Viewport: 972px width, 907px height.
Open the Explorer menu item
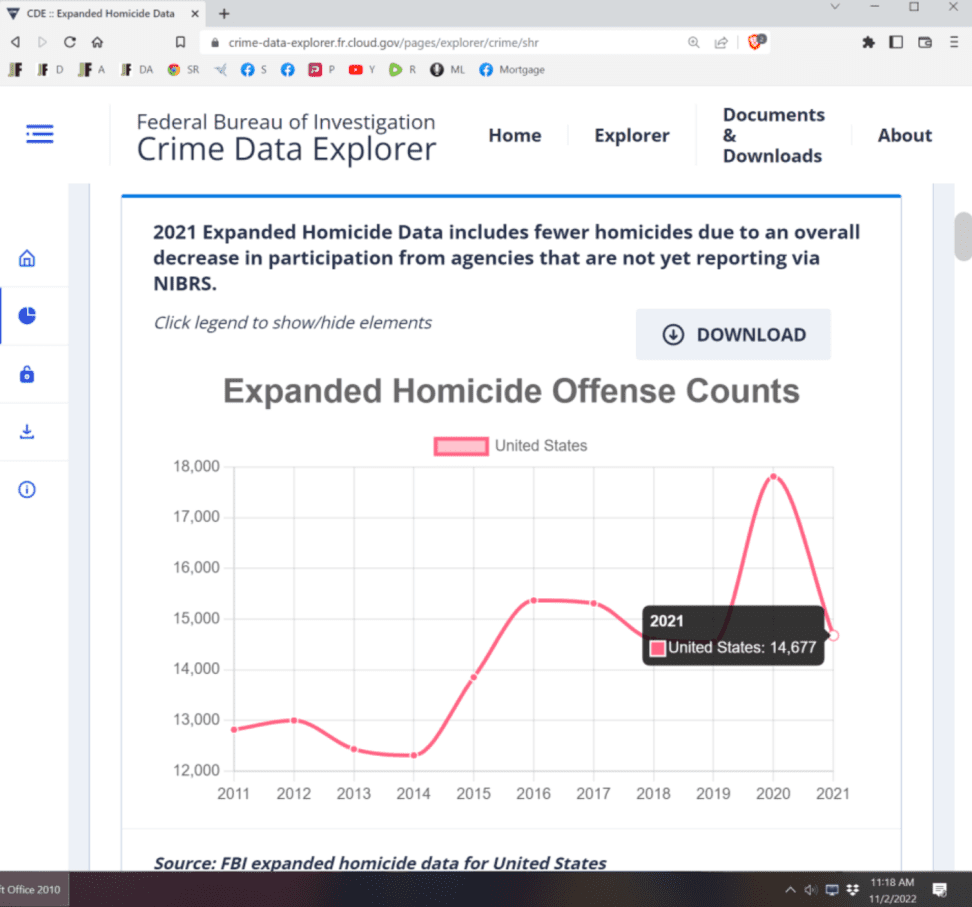(631, 135)
